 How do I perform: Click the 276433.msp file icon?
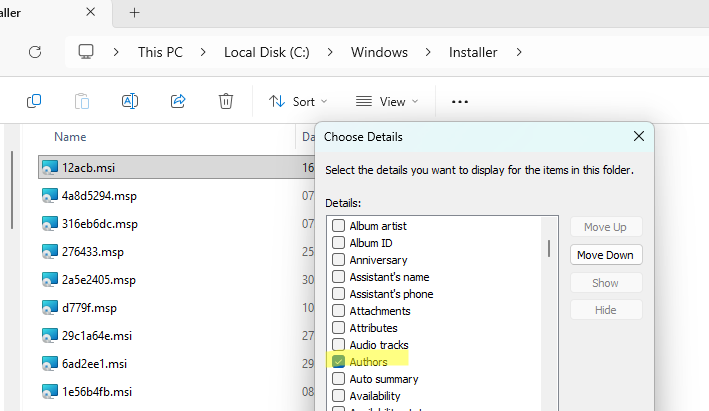coord(50,252)
